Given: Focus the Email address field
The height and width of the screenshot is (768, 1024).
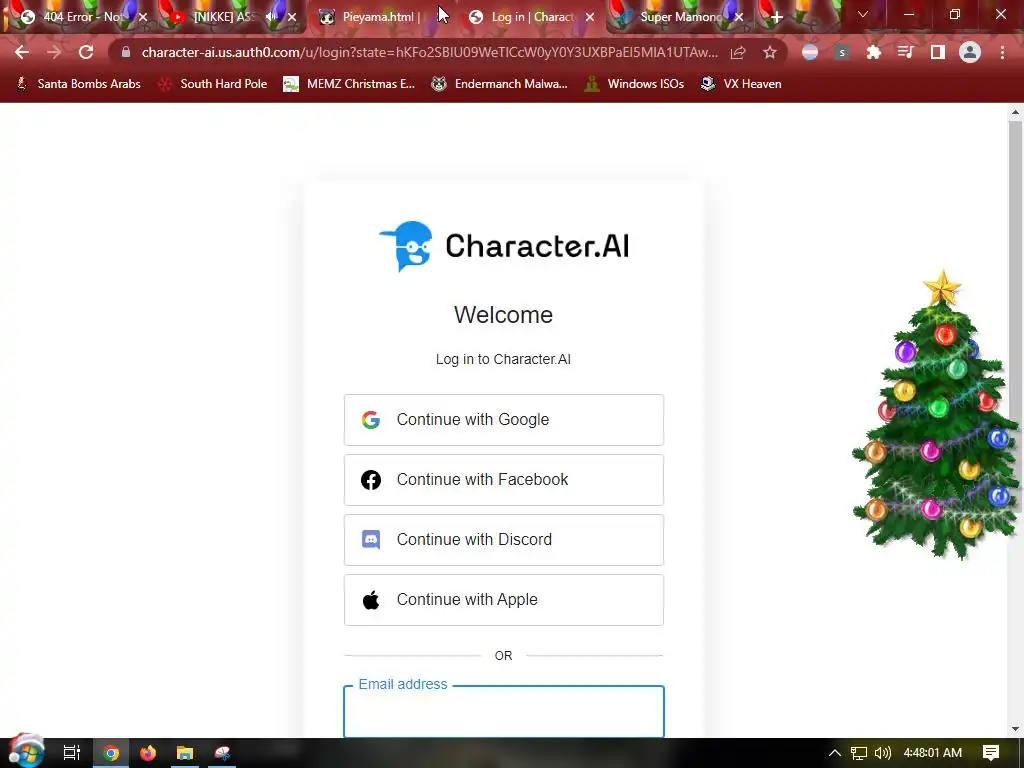Looking at the screenshot, I should [x=504, y=712].
